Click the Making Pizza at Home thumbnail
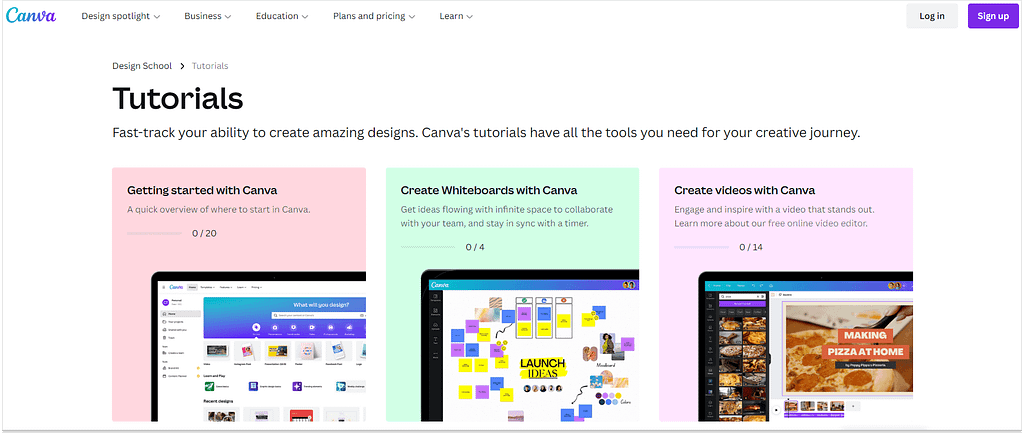The image size is (1024, 435). pyautogui.click(x=805, y=347)
